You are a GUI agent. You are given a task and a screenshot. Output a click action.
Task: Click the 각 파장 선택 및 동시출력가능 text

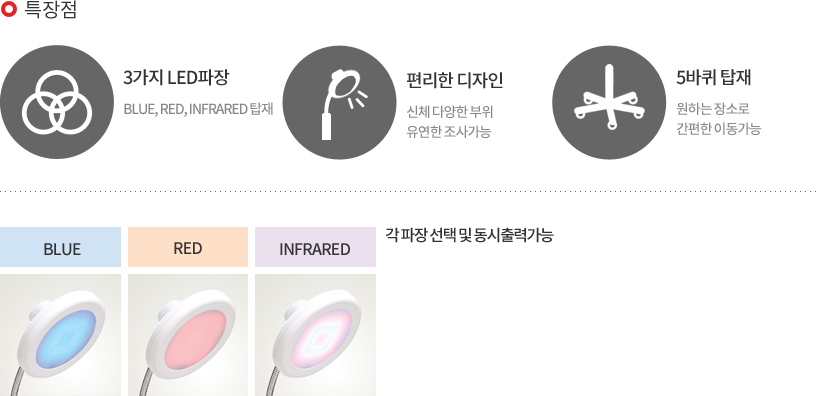coord(469,235)
